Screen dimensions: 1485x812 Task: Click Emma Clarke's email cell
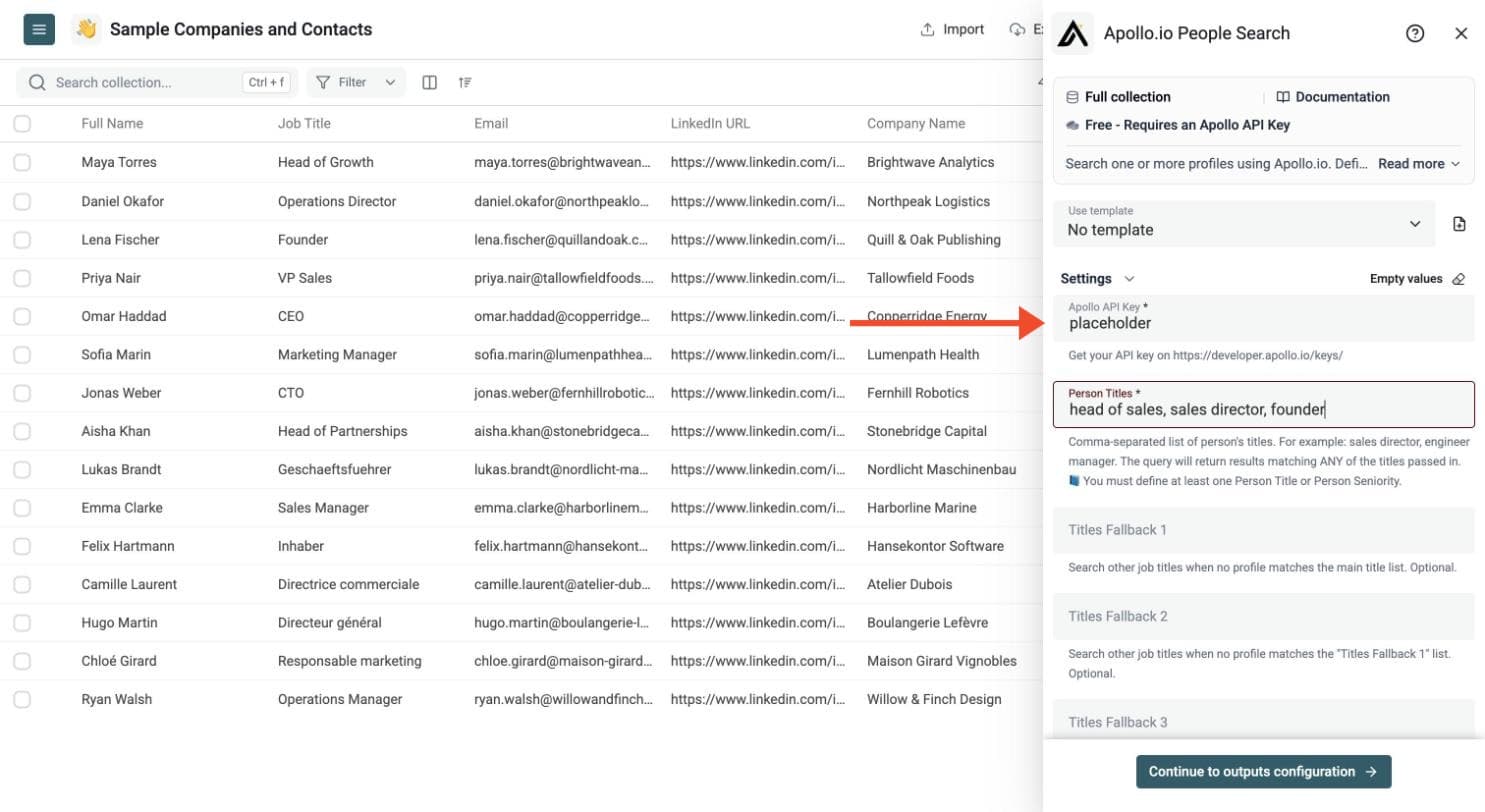[x=563, y=508]
